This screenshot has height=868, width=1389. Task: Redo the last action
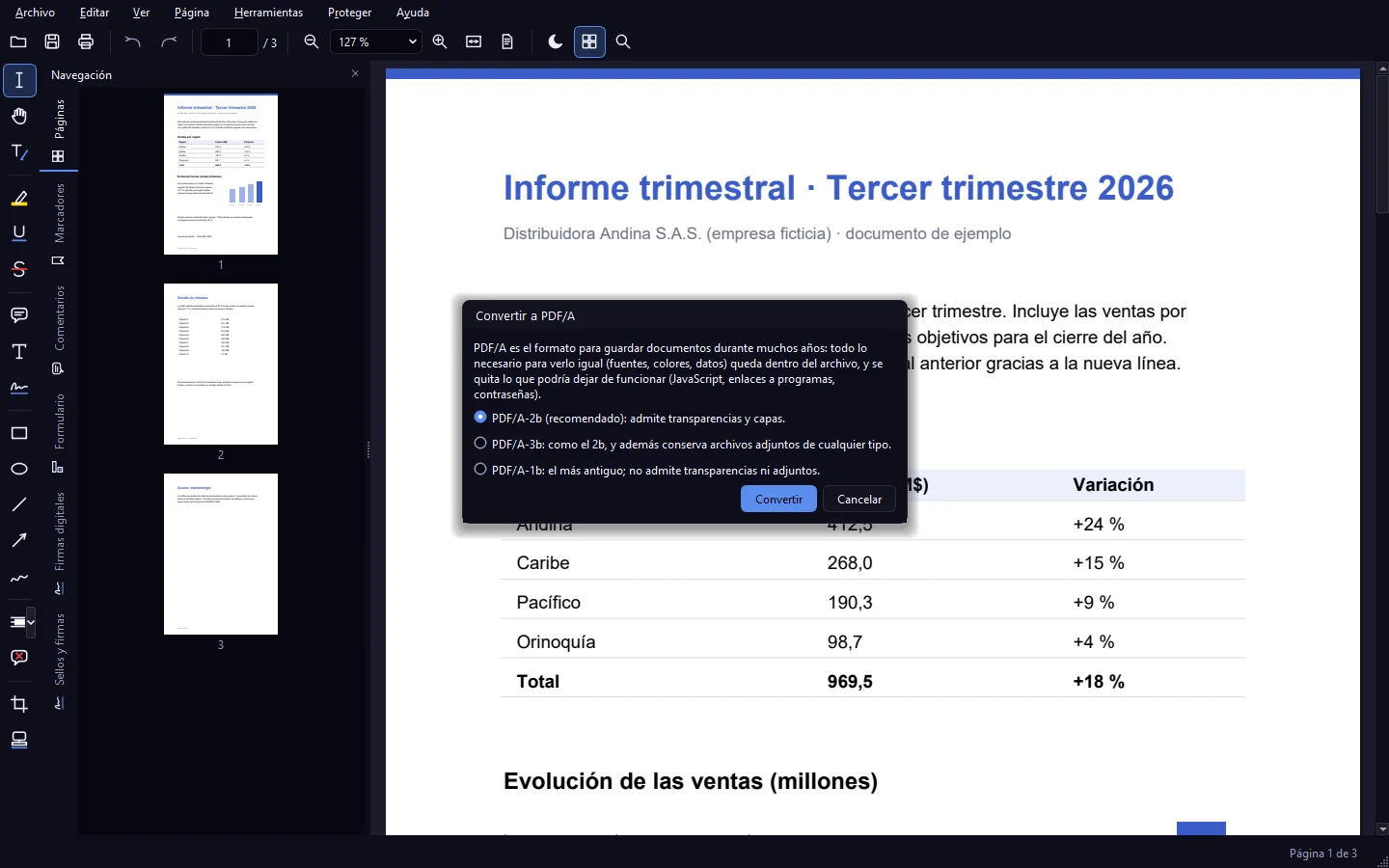tap(169, 41)
